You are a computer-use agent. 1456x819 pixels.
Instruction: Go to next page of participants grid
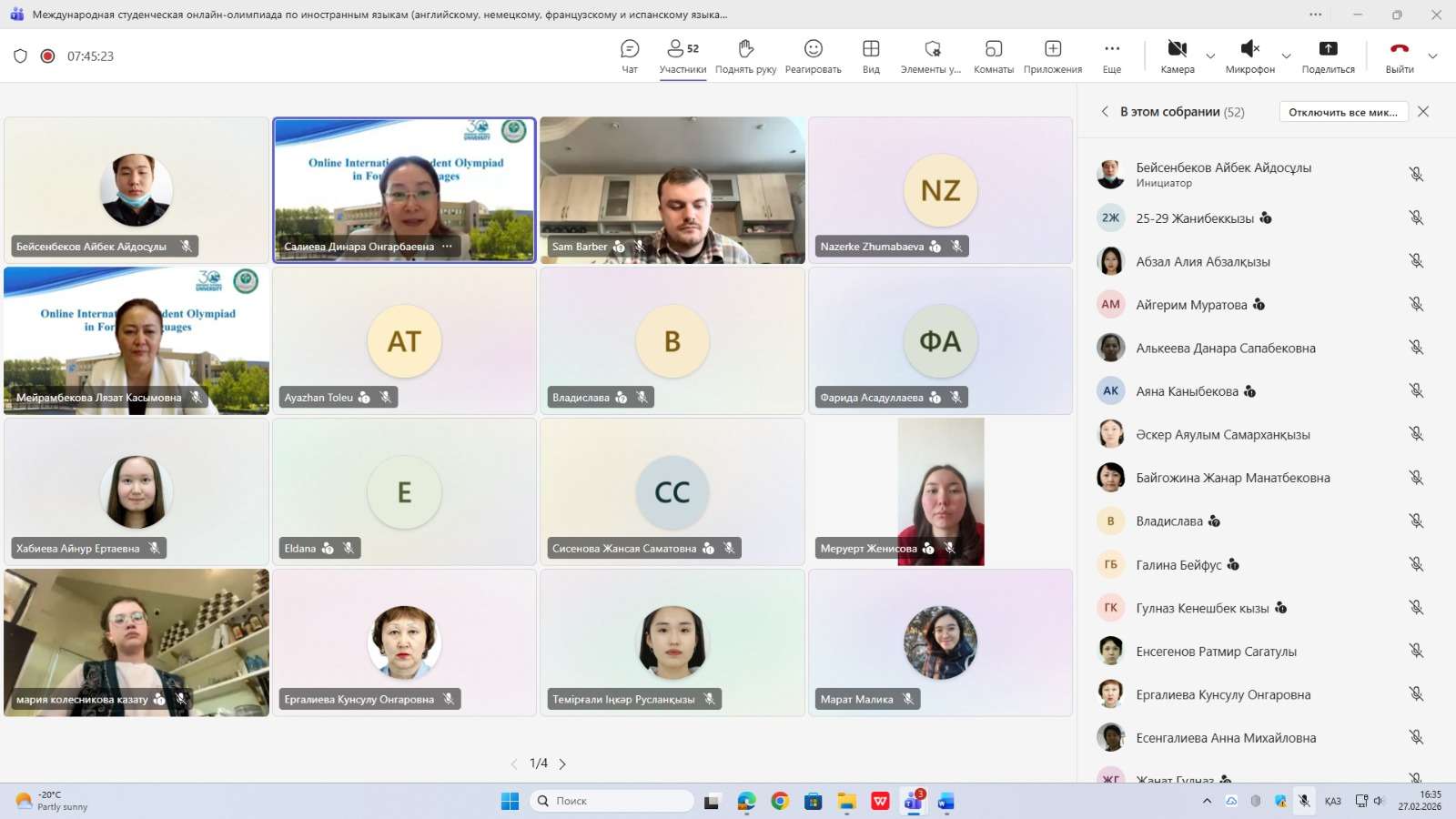coord(562,764)
